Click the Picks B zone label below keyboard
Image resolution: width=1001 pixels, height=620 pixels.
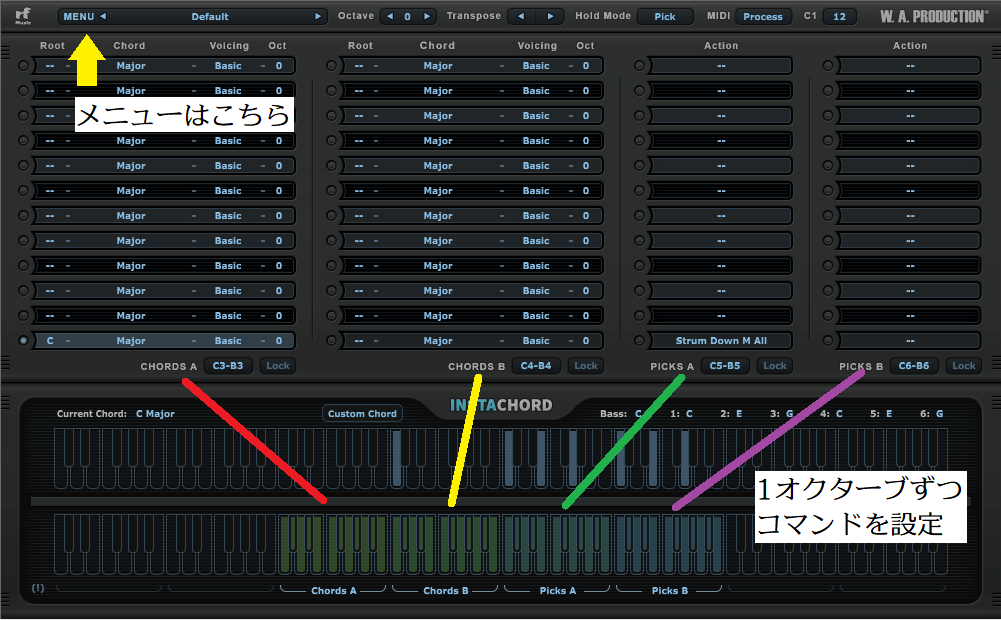[x=670, y=591]
